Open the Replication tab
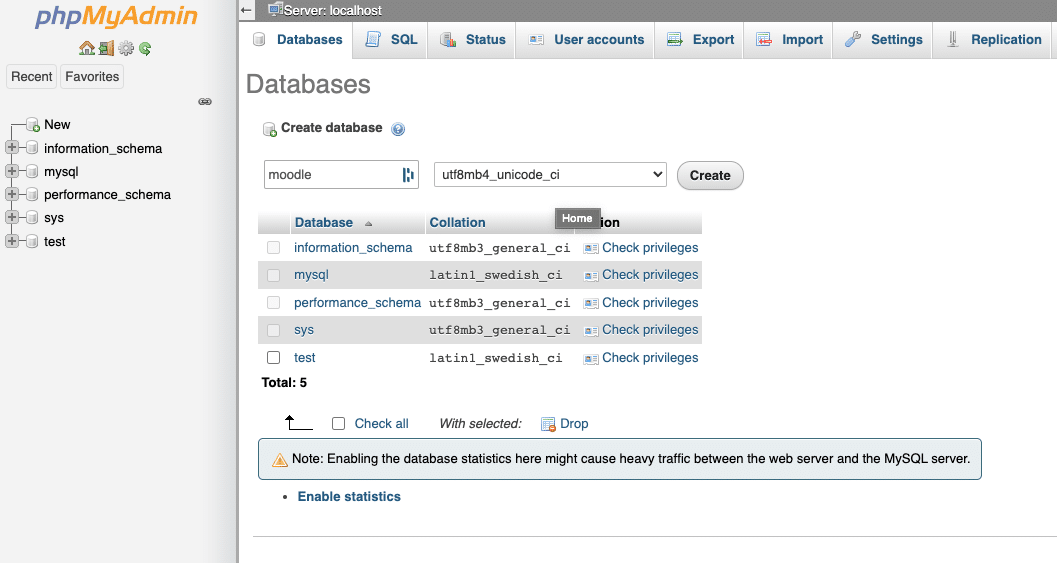The height and width of the screenshot is (563, 1057). pos(994,40)
